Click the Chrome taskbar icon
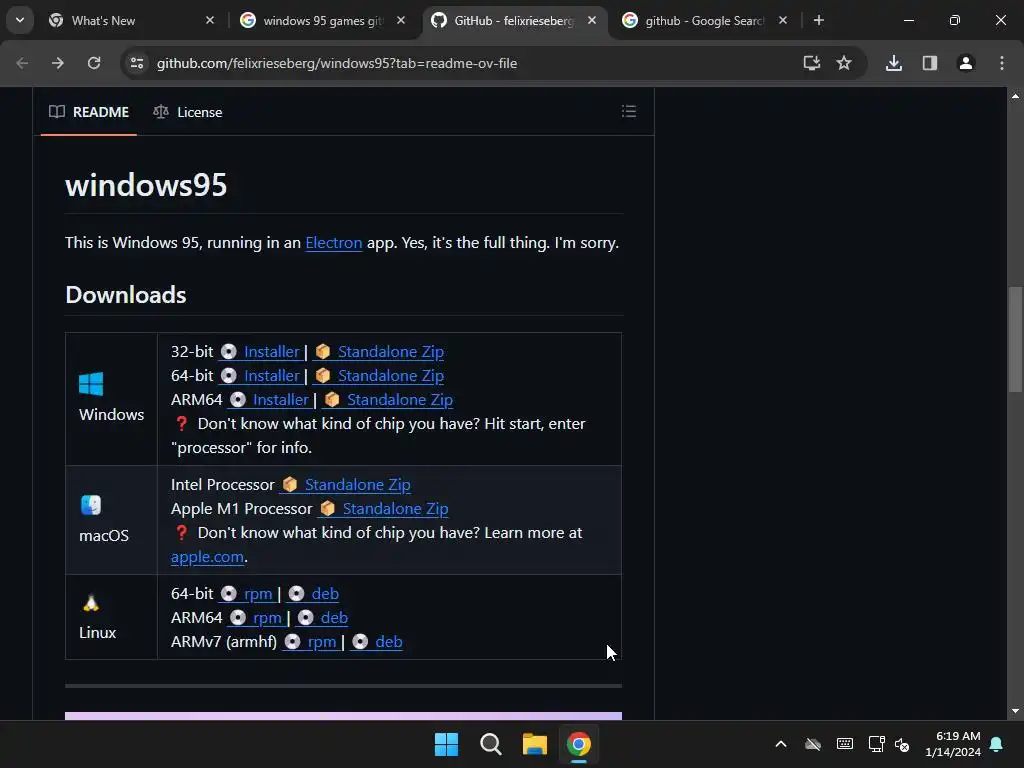Image resolution: width=1024 pixels, height=768 pixels. (x=578, y=744)
